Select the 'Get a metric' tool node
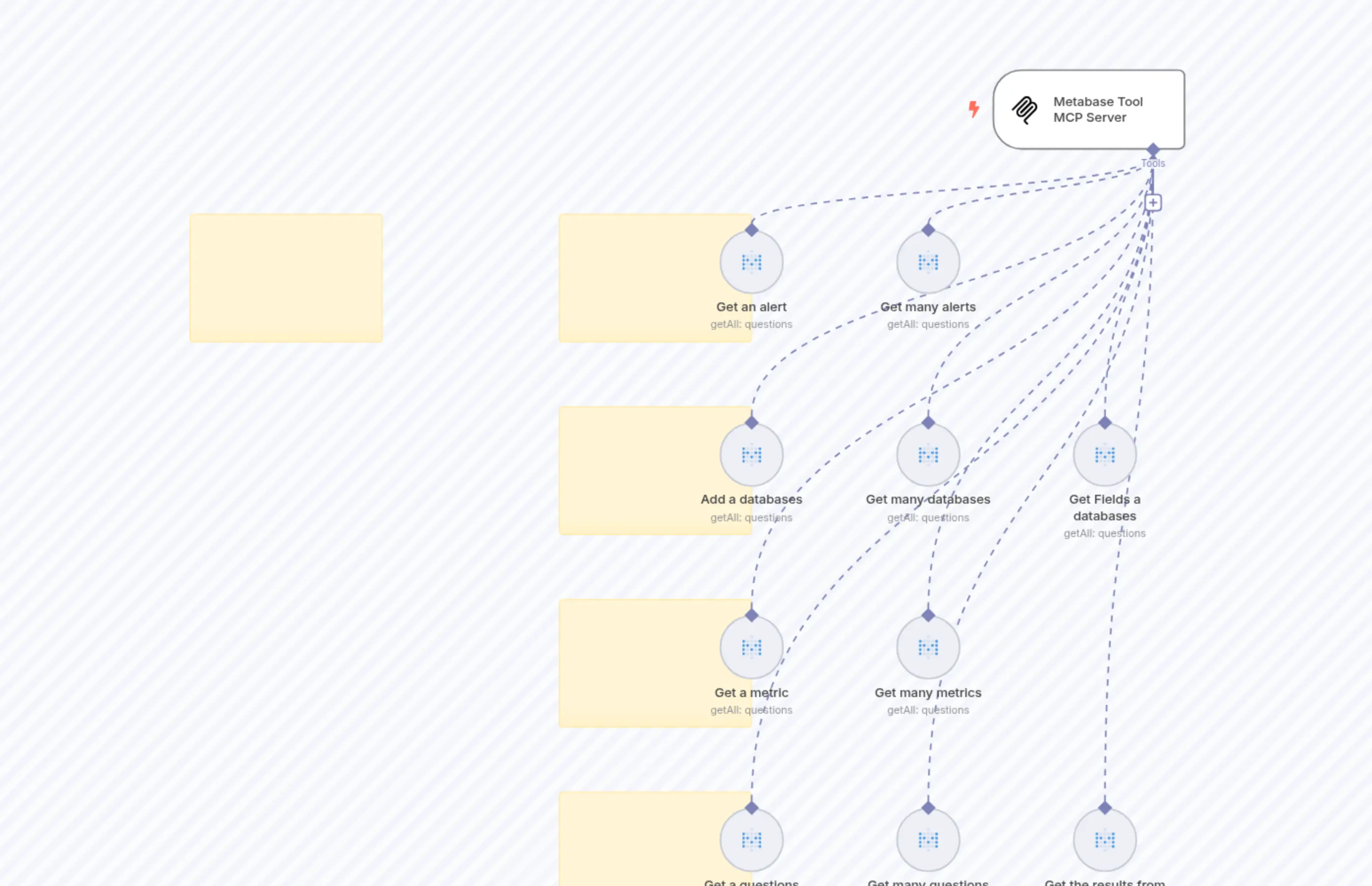The height and width of the screenshot is (886, 1372). [752, 647]
